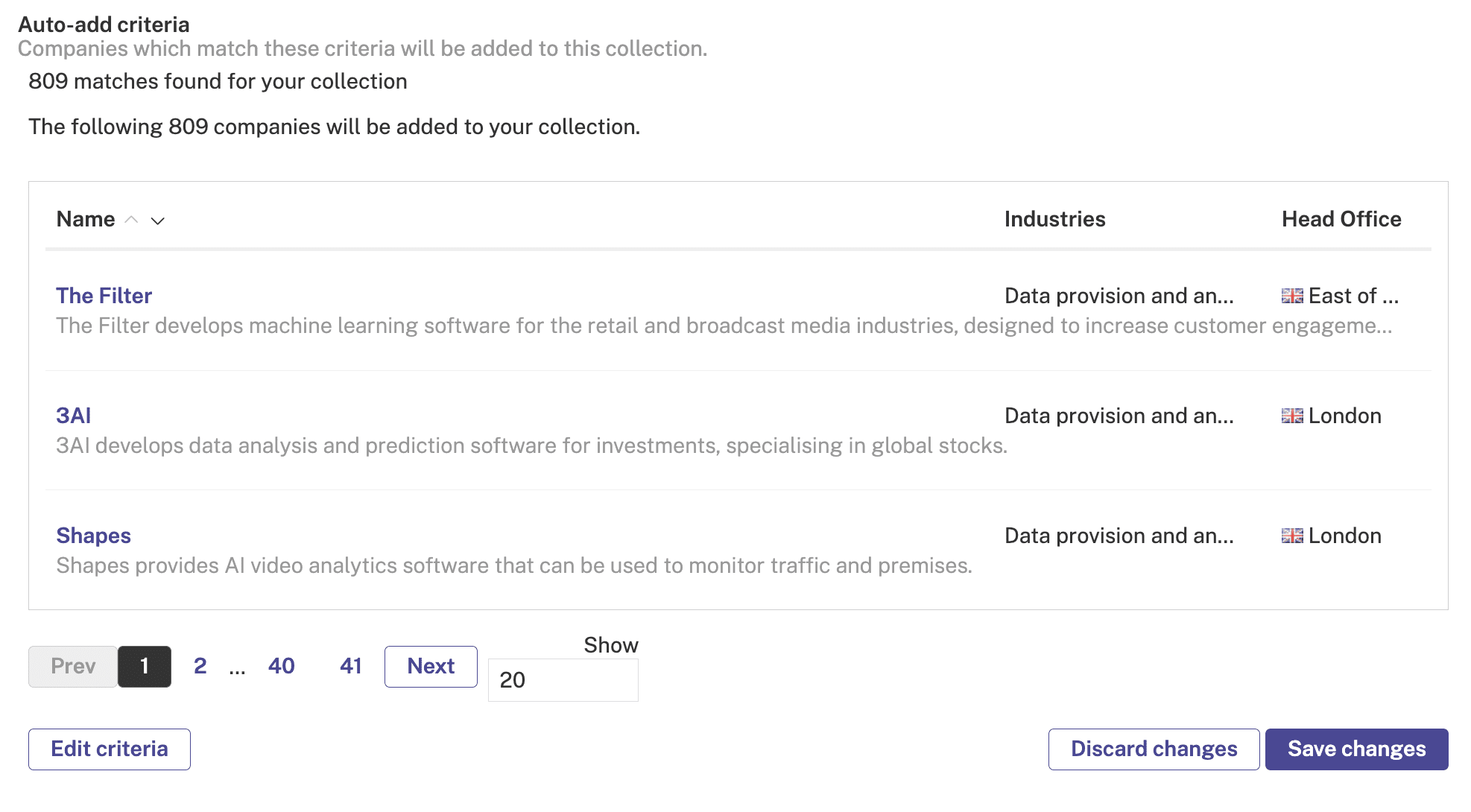Click the 'East of ...' head office text
1471x812 pixels.
point(1353,296)
